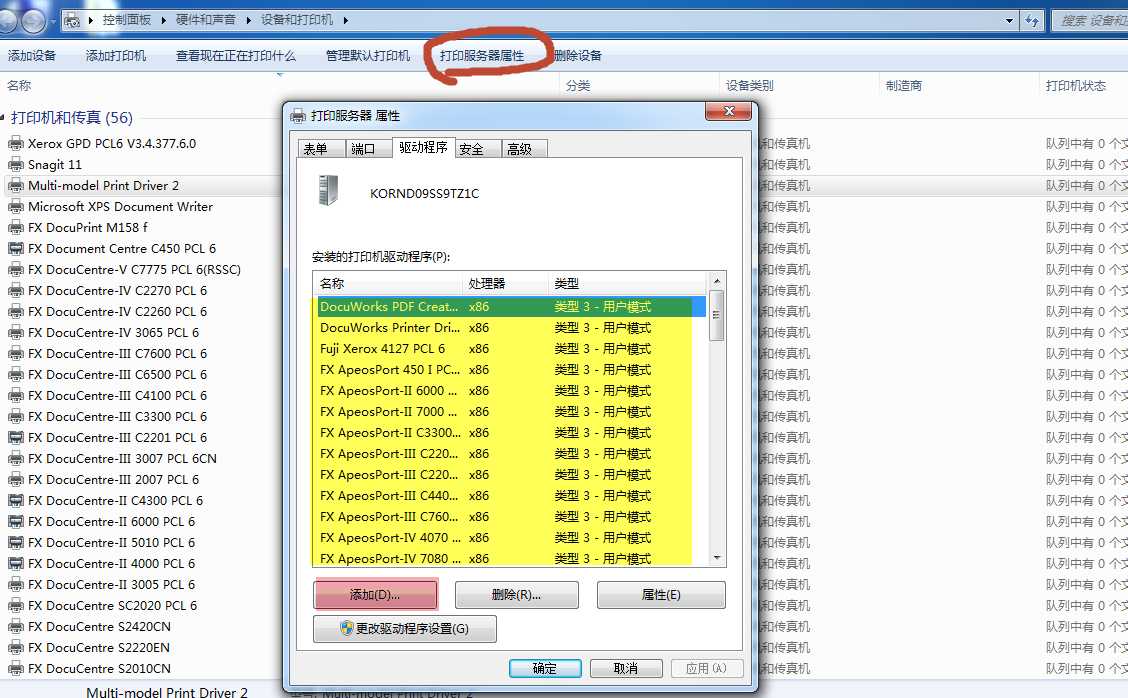The image size is (1128, 698).
Task: Select FX DocuCentre SC2020 PCL 6 icon
Action: (15, 605)
